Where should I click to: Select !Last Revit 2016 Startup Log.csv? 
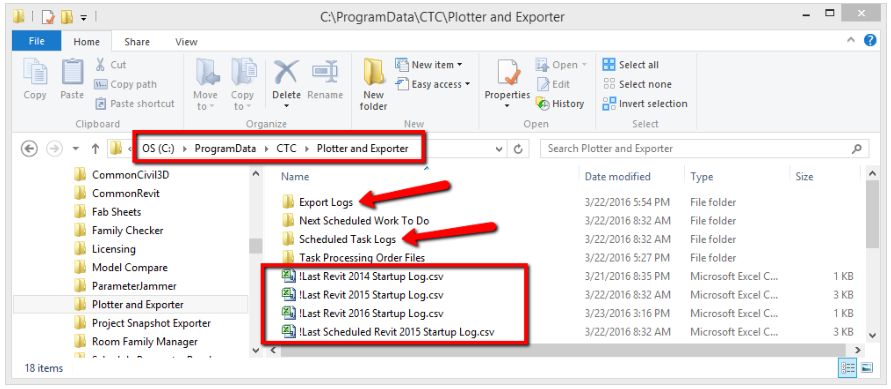point(371,313)
